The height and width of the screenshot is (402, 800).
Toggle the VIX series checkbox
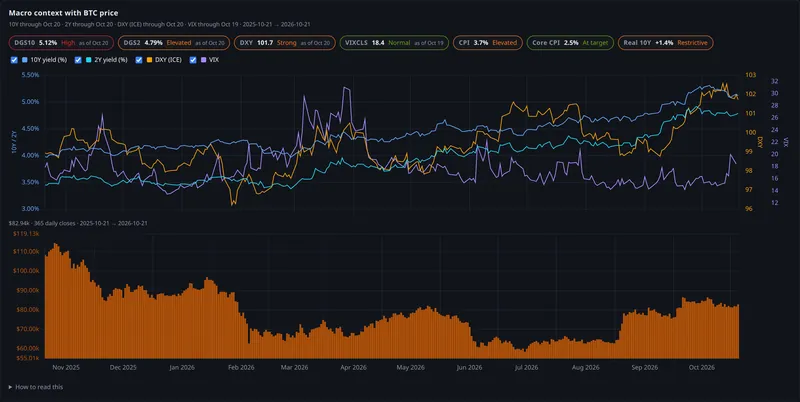click(193, 60)
